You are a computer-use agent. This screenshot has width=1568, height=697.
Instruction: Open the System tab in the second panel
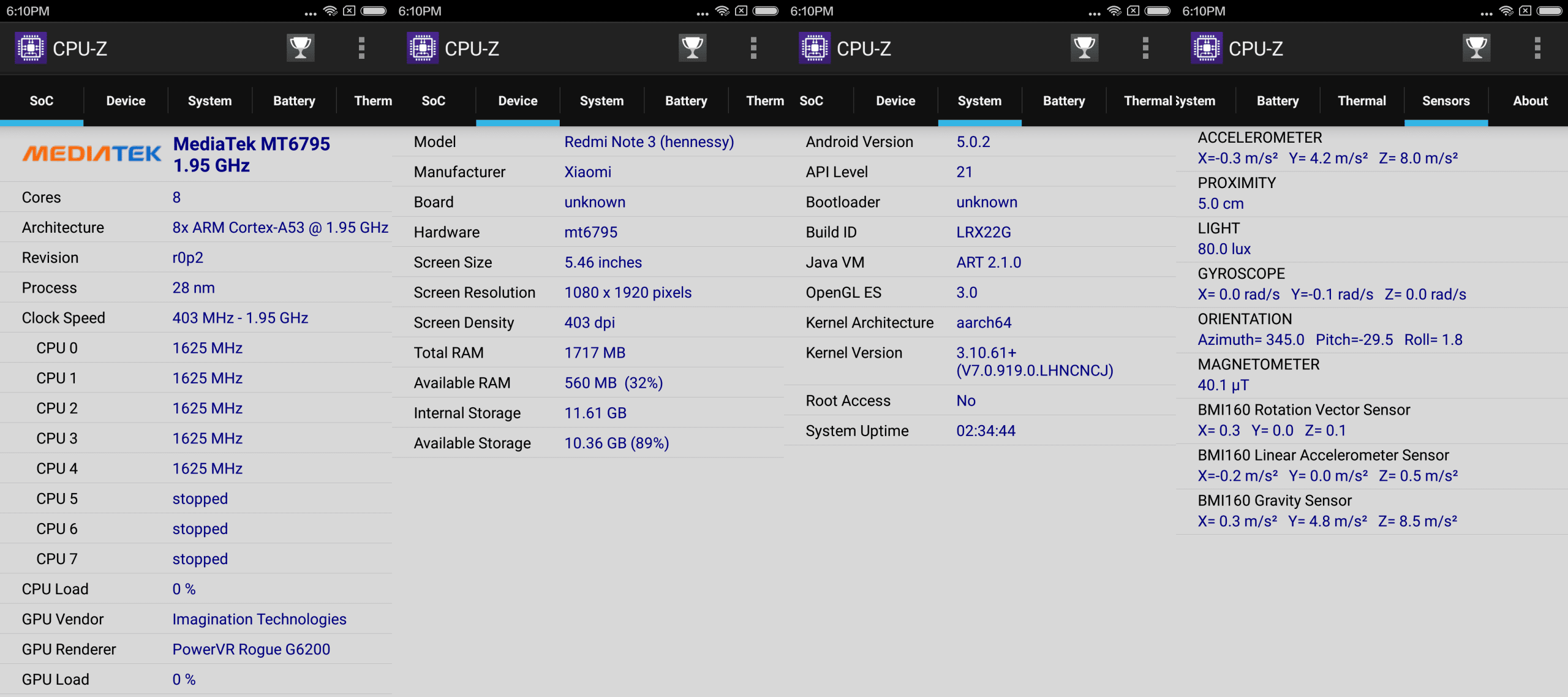pos(602,101)
